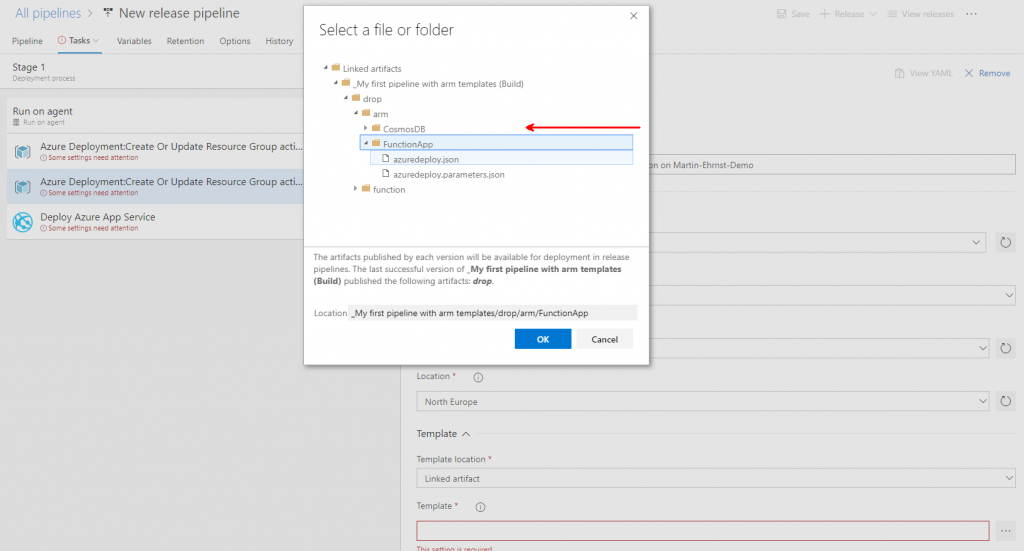Expand the CosmosDB folder node
1024x551 pixels.
click(x=366, y=128)
